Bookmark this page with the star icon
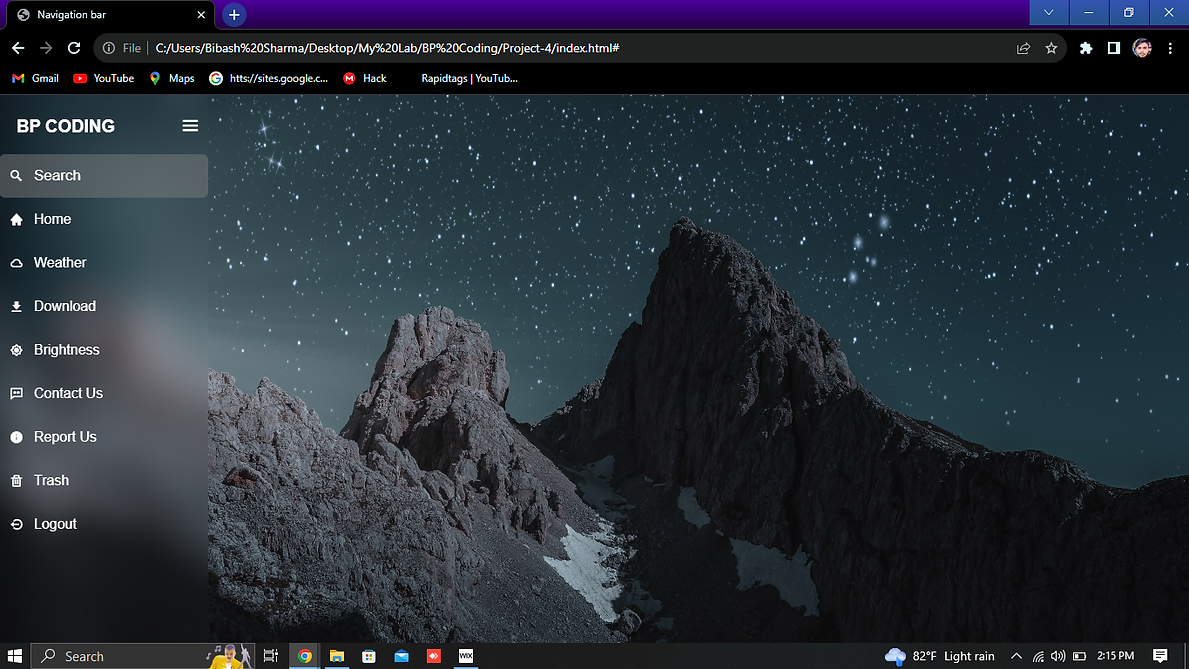The image size is (1189, 669). (1051, 48)
